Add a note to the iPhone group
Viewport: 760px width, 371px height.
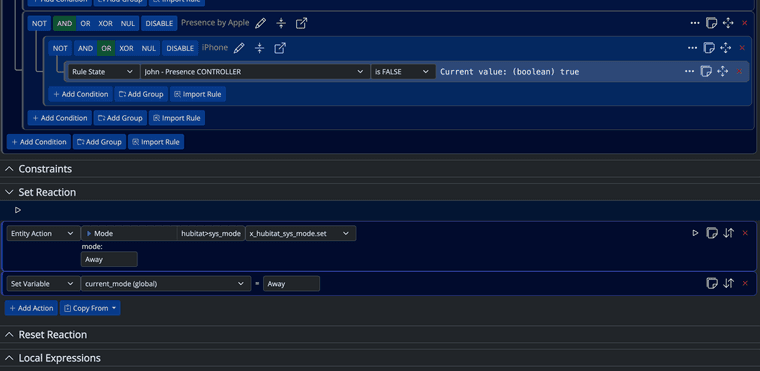709,48
